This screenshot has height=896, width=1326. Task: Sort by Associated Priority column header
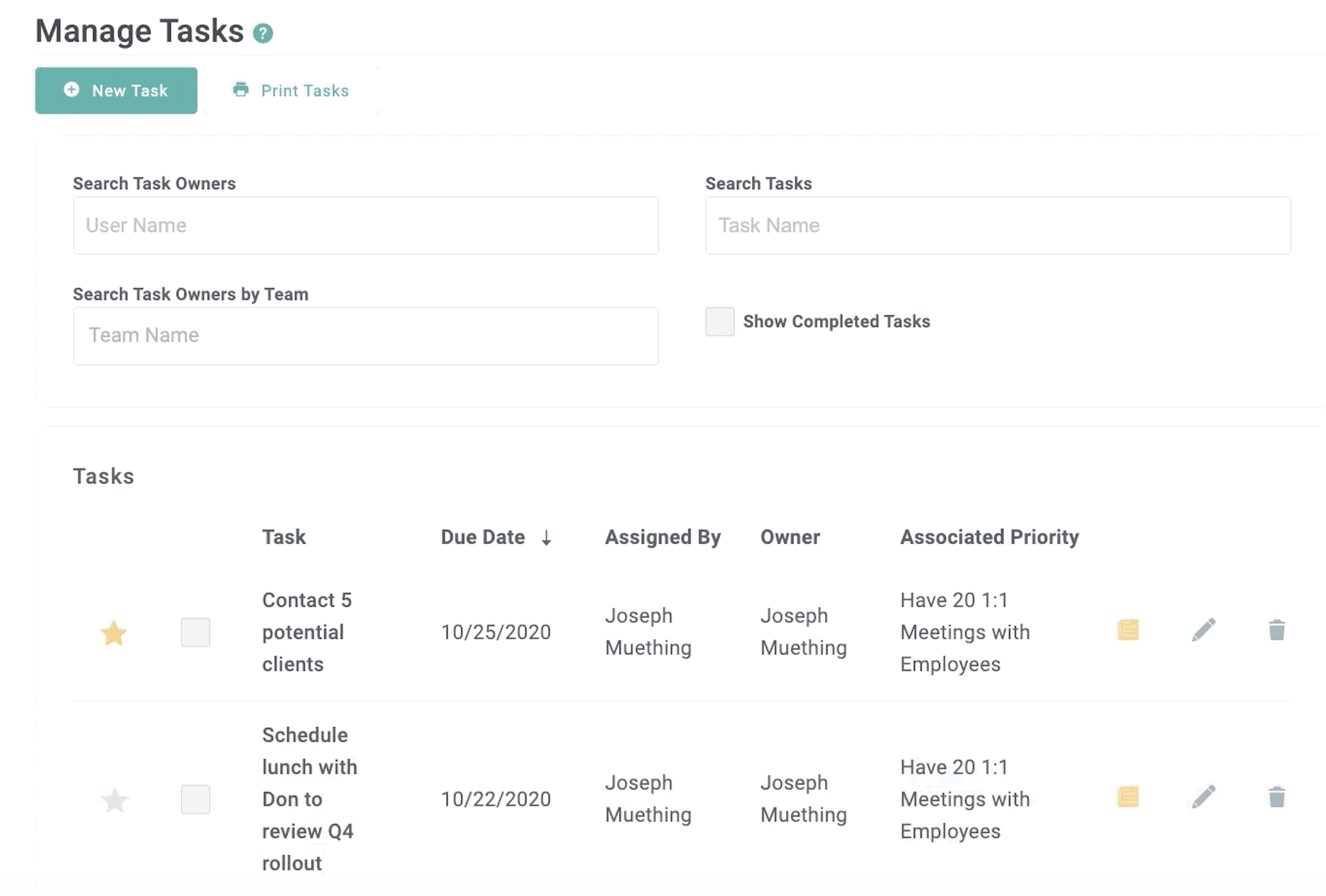[989, 537]
